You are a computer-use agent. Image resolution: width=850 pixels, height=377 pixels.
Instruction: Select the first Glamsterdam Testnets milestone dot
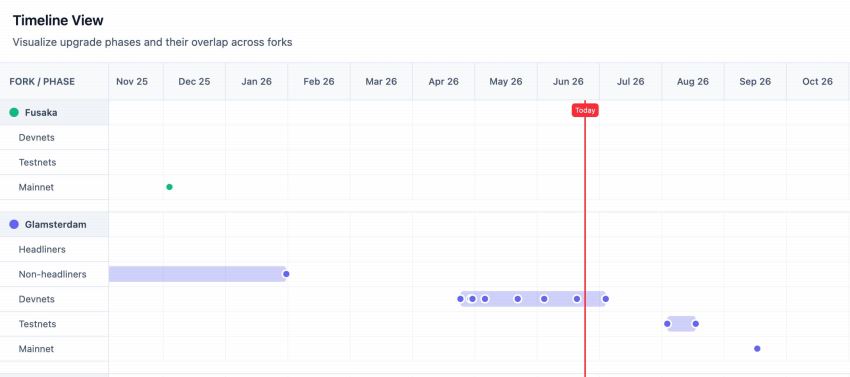(667, 324)
